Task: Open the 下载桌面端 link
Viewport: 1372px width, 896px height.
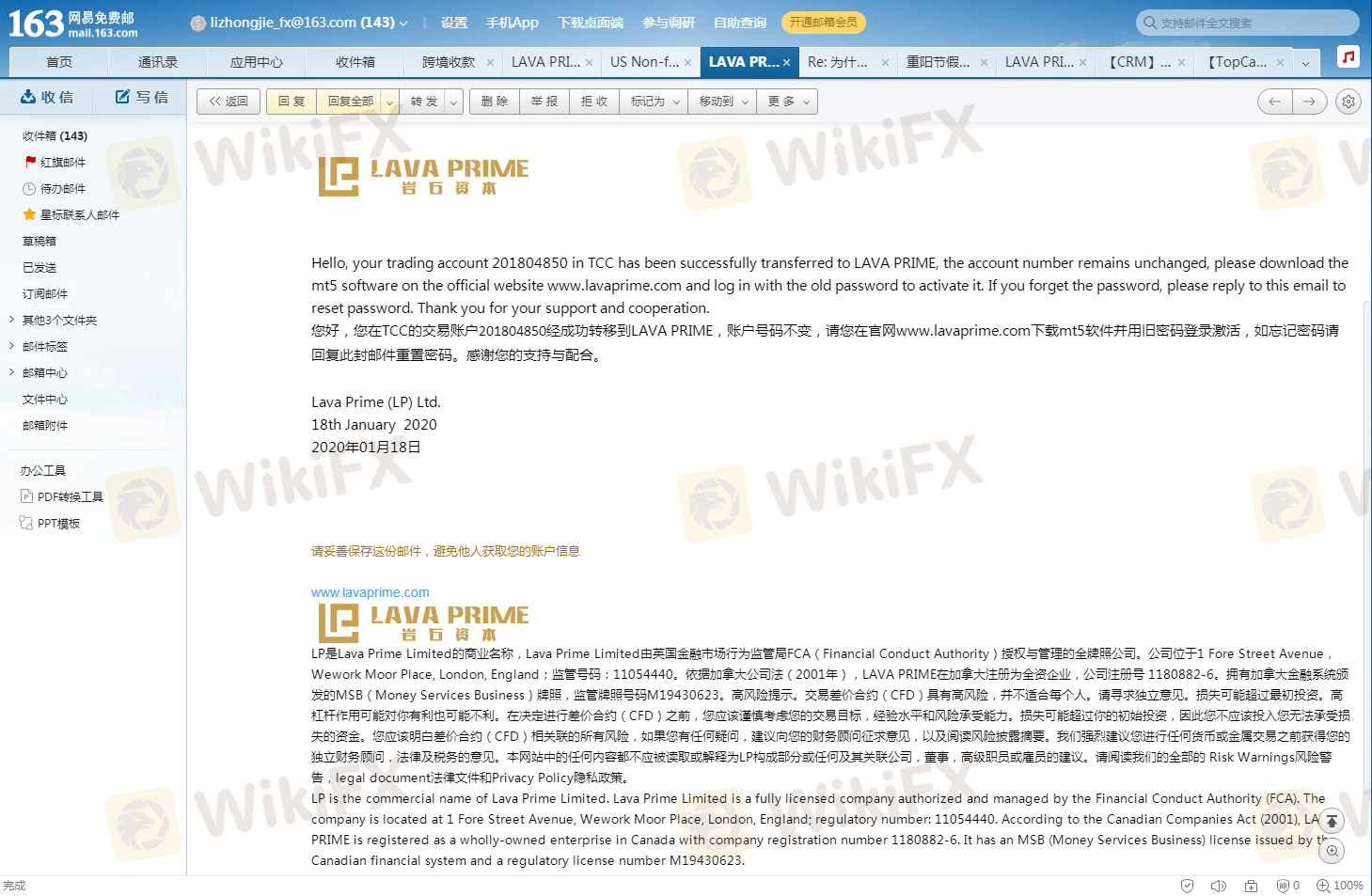Action: [x=591, y=23]
